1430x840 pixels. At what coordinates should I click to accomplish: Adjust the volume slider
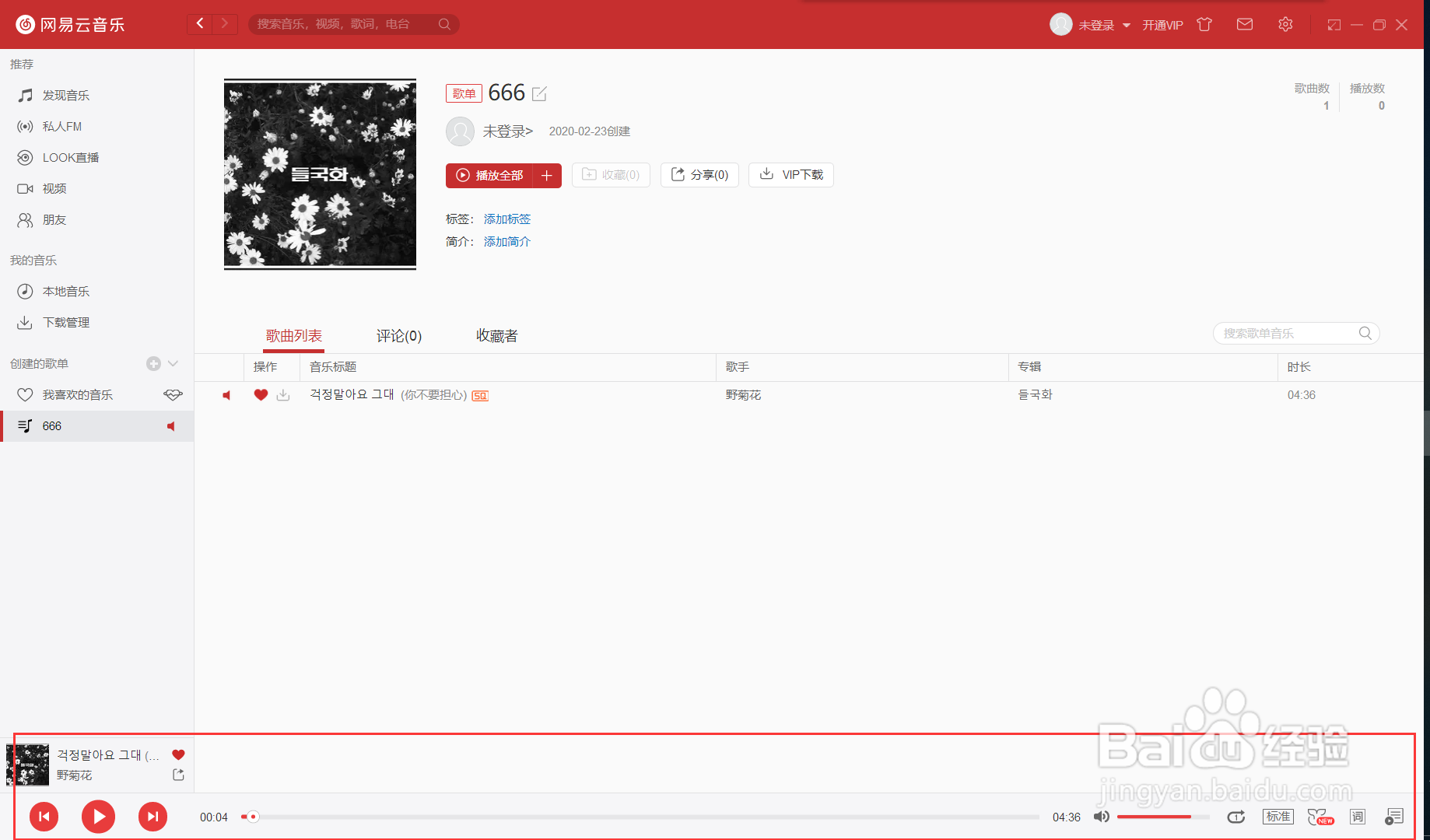coord(1162,817)
